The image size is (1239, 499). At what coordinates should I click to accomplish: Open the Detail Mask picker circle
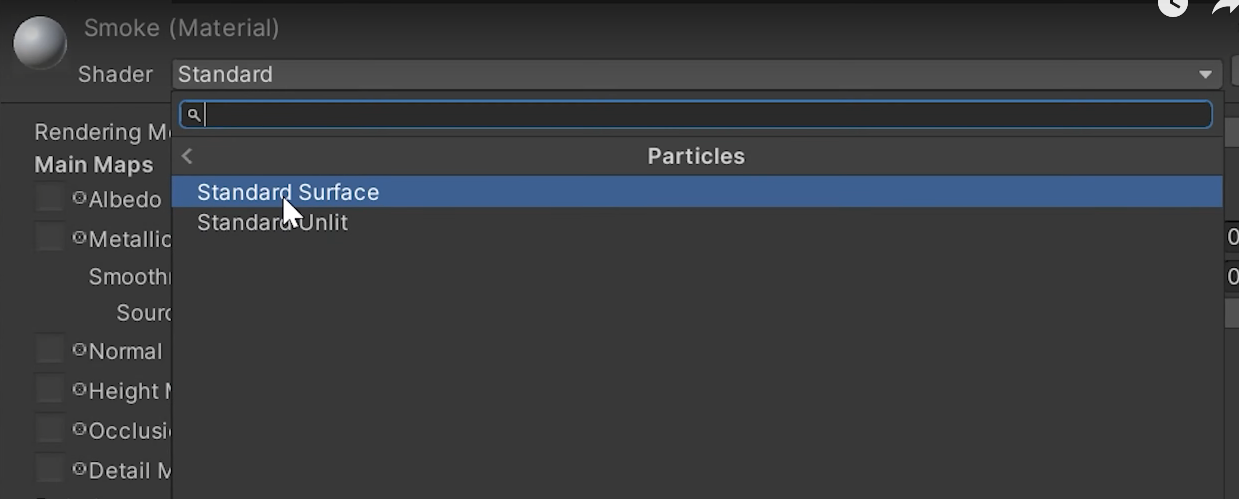pos(80,469)
